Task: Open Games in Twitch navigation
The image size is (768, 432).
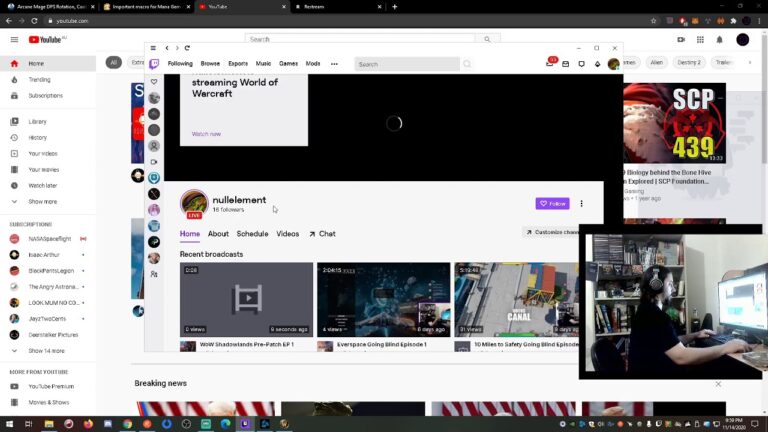Action: tap(288, 64)
